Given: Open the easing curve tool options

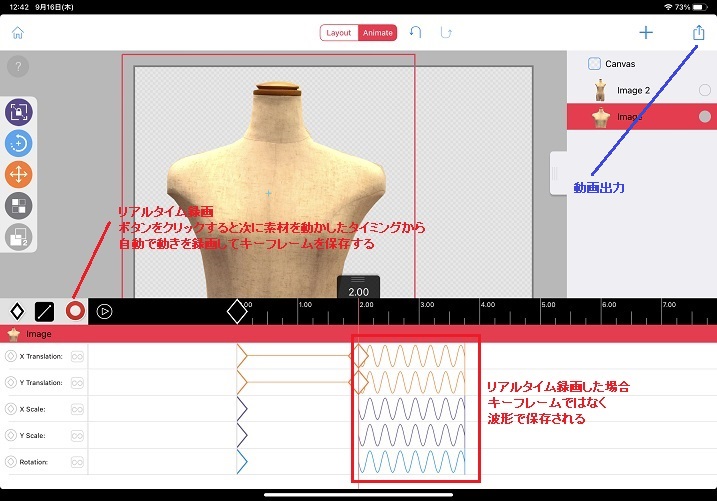Looking at the screenshot, I should pos(45,311).
